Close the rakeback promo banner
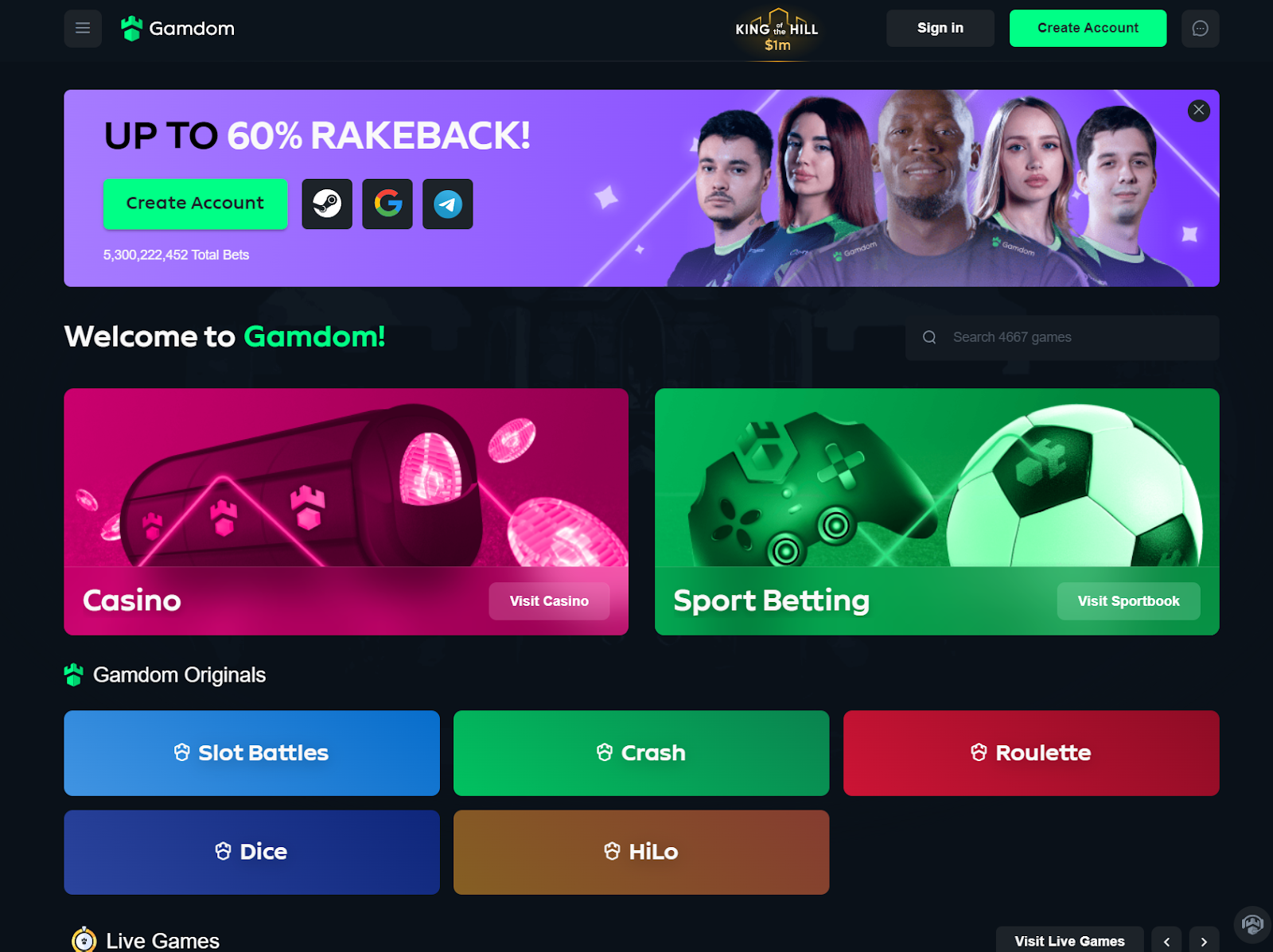Image resolution: width=1273 pixels, height=952 pixels. (x=1198, y=111)
